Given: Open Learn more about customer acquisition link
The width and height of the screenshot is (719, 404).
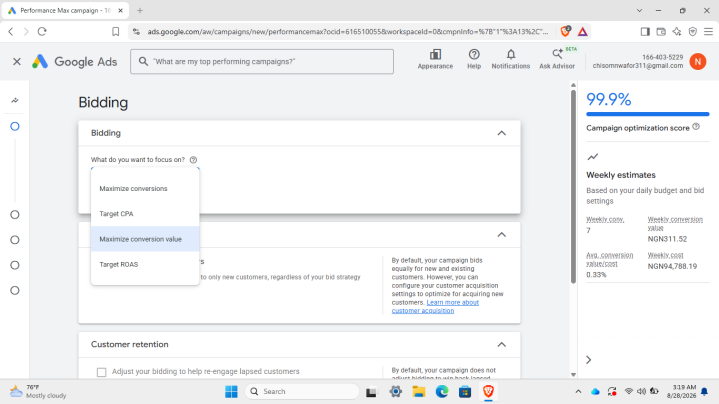Looking at the screenshot, I should 435,306.
